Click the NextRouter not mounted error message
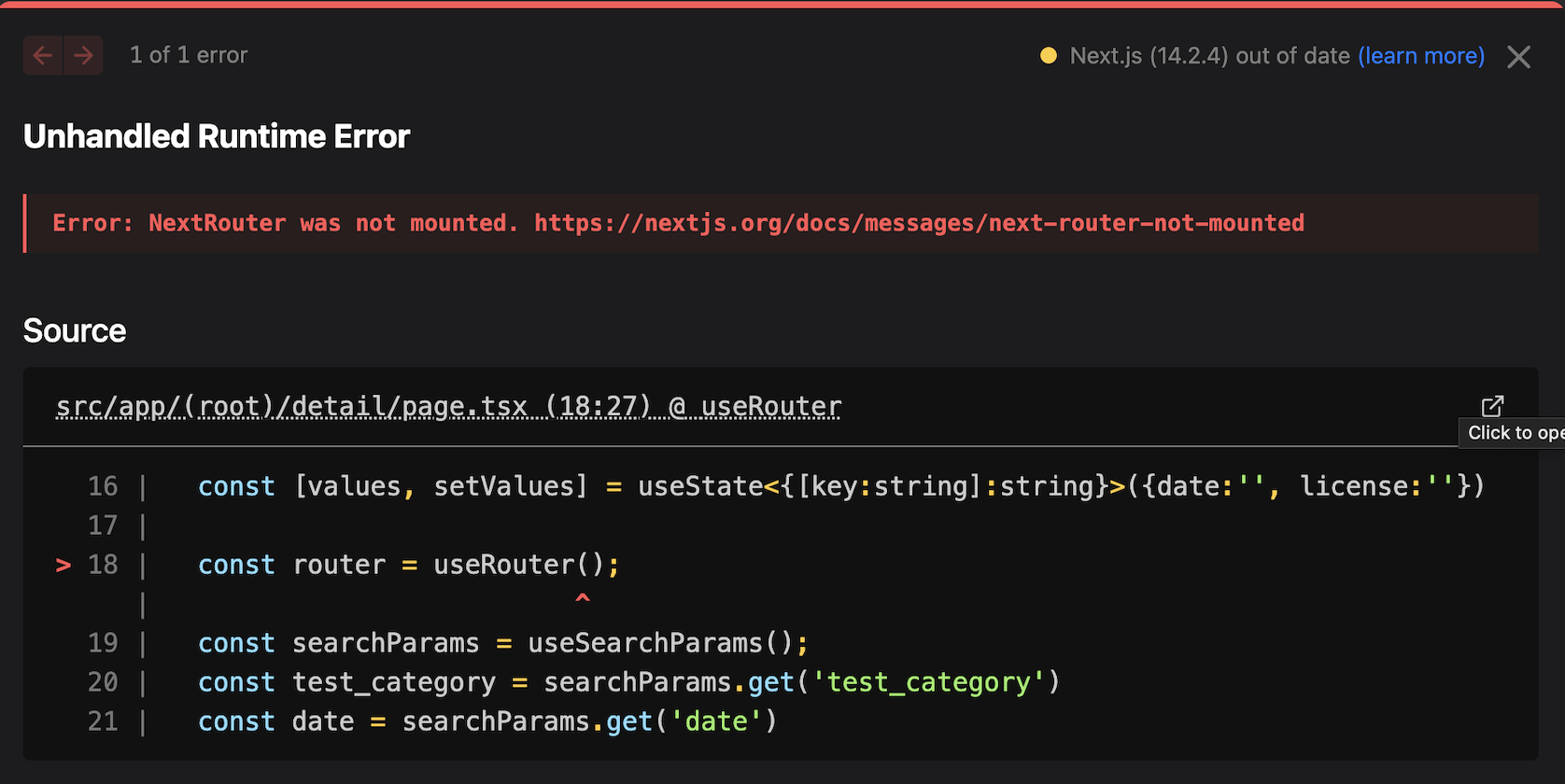1565x784 pixels. (678, 223)
